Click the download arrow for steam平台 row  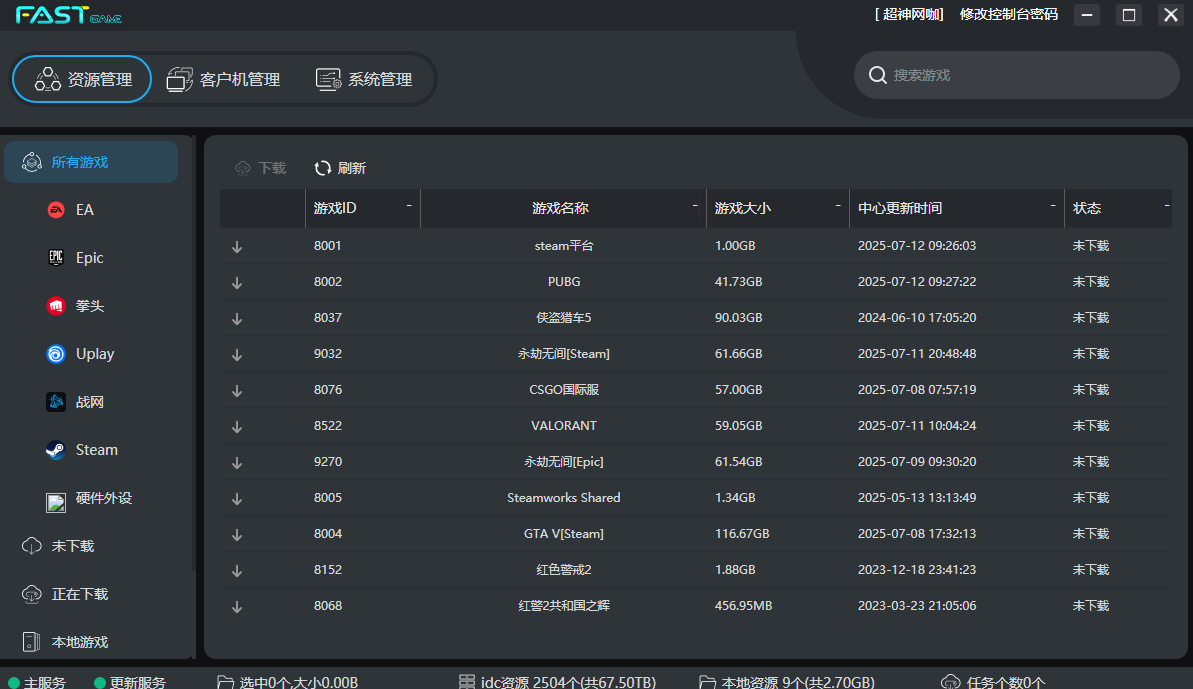coord(237,246)
